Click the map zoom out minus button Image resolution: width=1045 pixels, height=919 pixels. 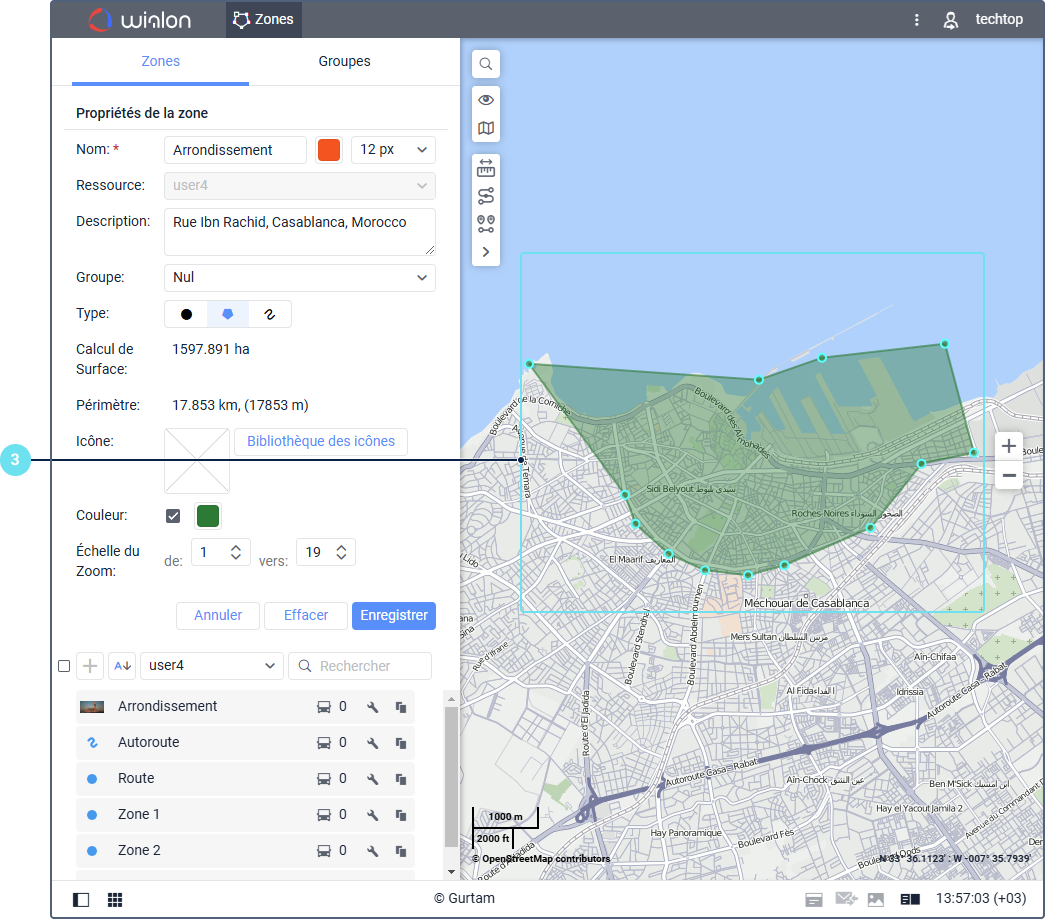point(1009,476)
